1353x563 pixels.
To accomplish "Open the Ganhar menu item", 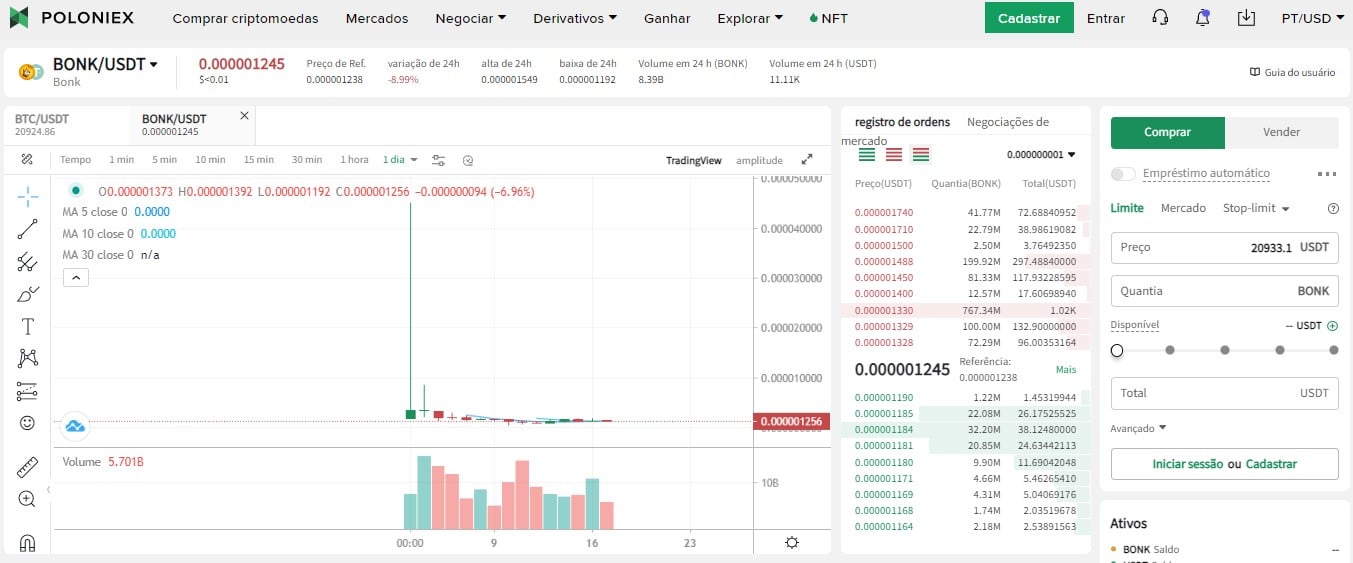I will [x=667, y=18].
